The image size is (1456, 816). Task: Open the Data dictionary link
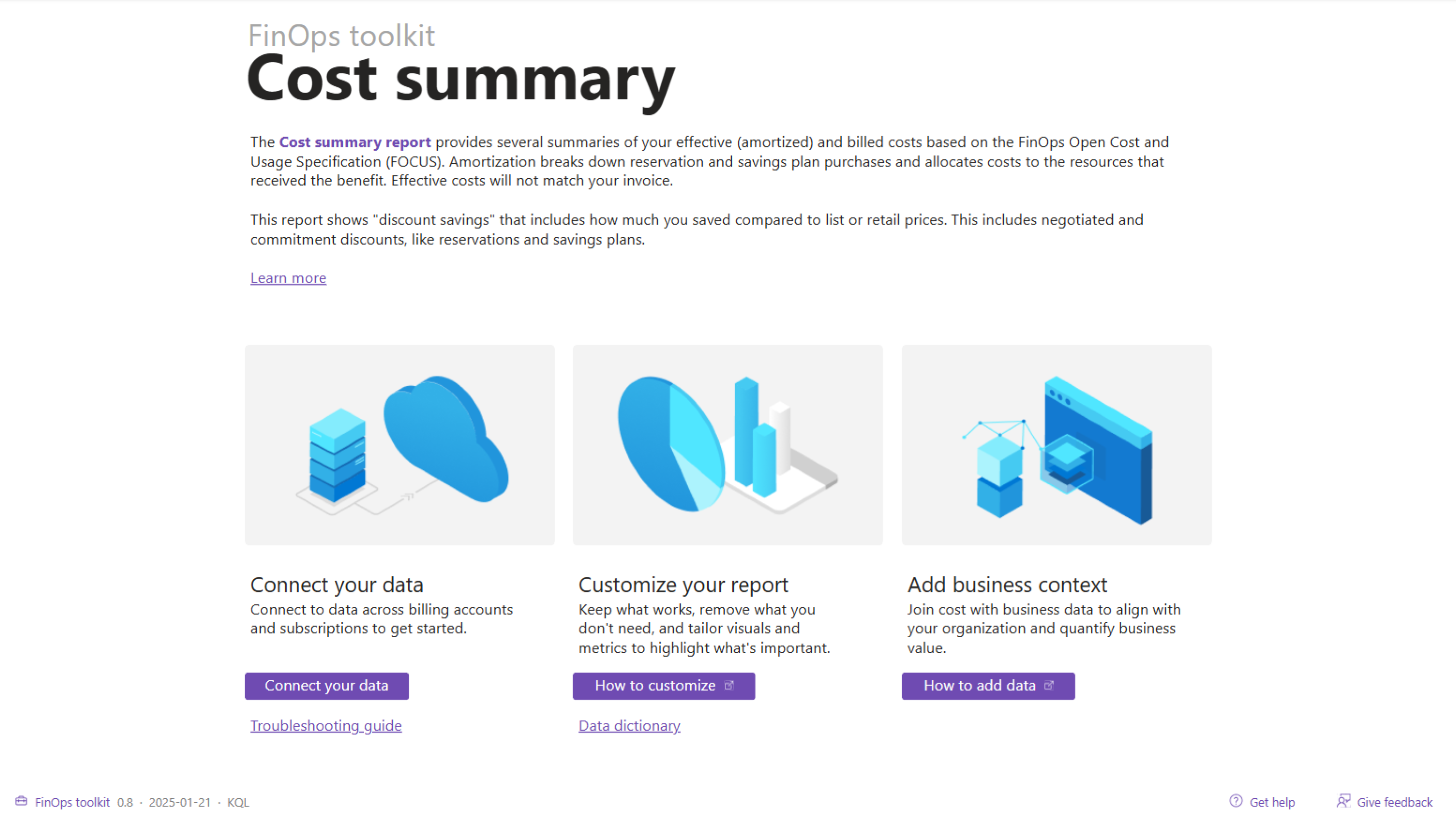point(629,726)
